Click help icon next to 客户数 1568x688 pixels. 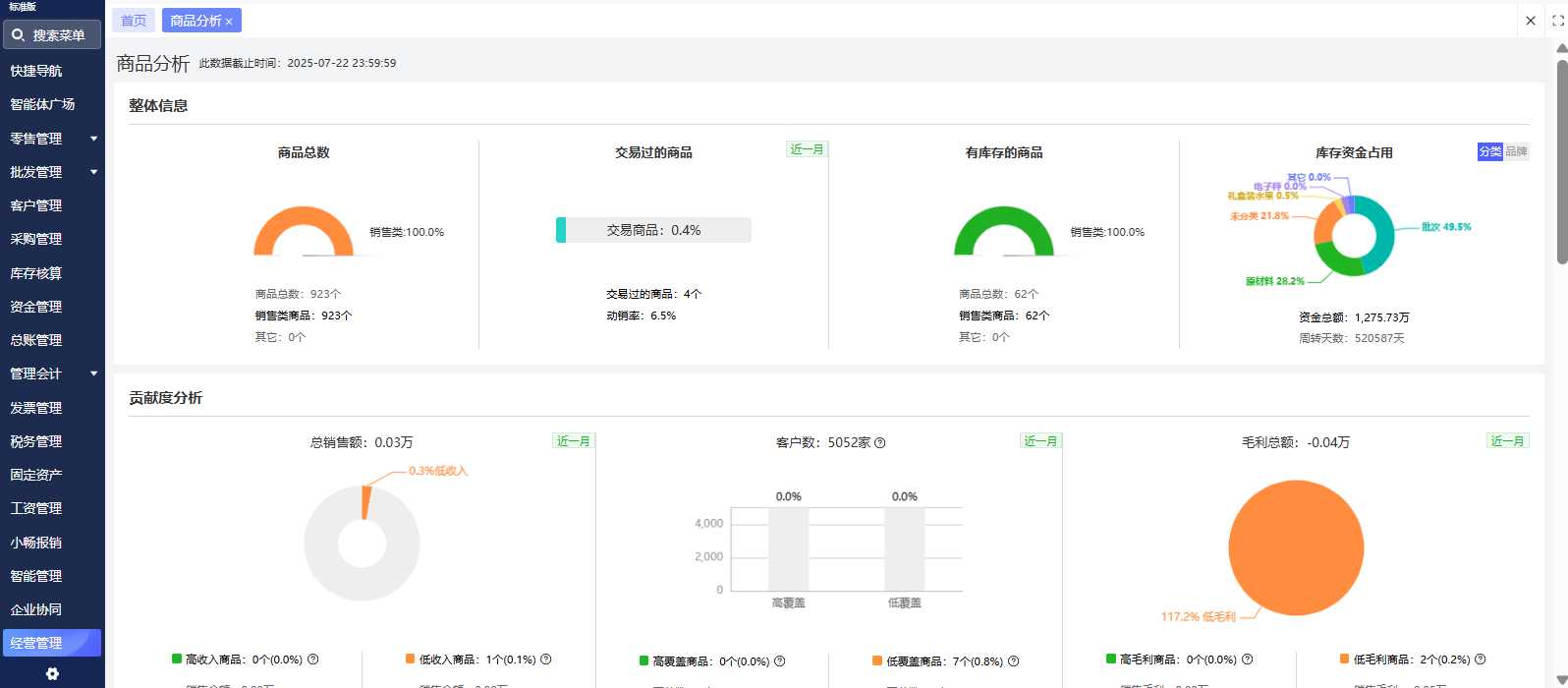coord(880,443)
